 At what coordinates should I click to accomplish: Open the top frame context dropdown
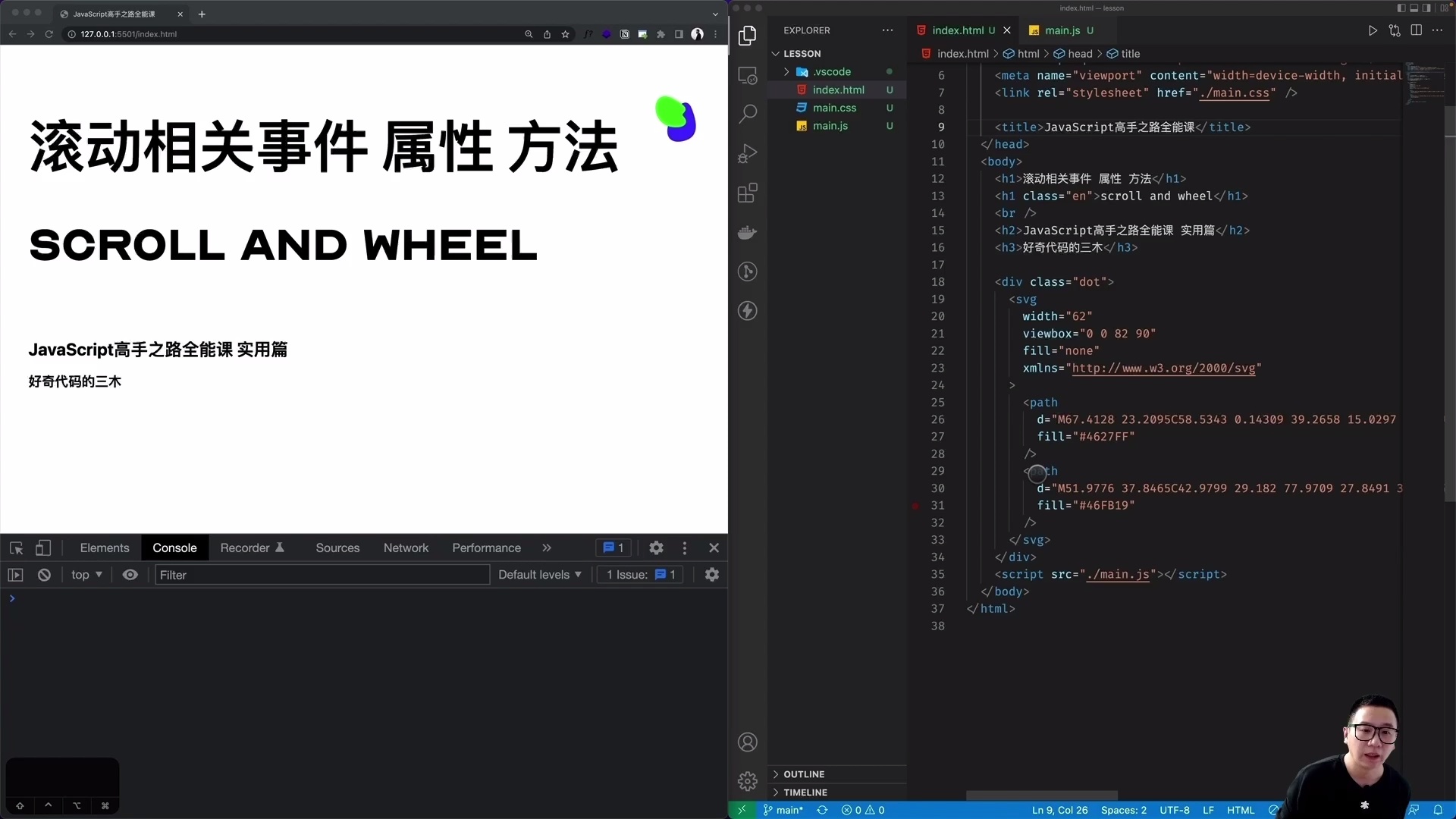point(86,575)
